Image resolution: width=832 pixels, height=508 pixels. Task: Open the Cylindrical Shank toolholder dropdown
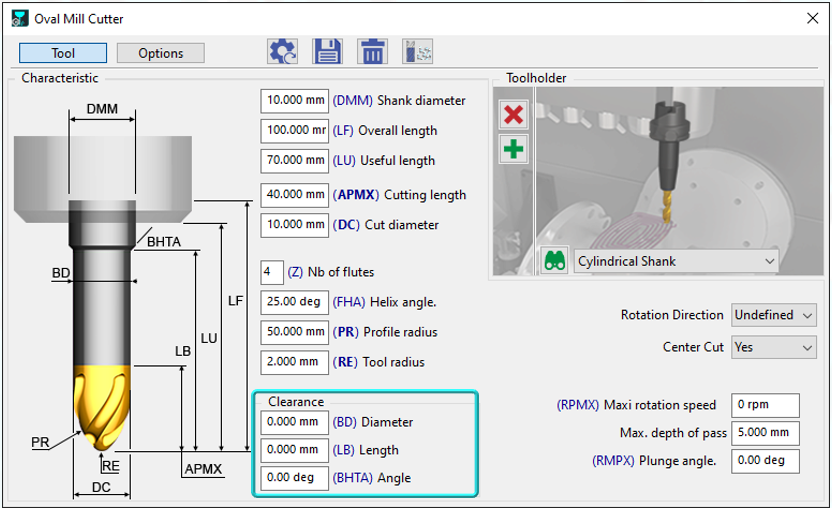[x=675, y=261]
